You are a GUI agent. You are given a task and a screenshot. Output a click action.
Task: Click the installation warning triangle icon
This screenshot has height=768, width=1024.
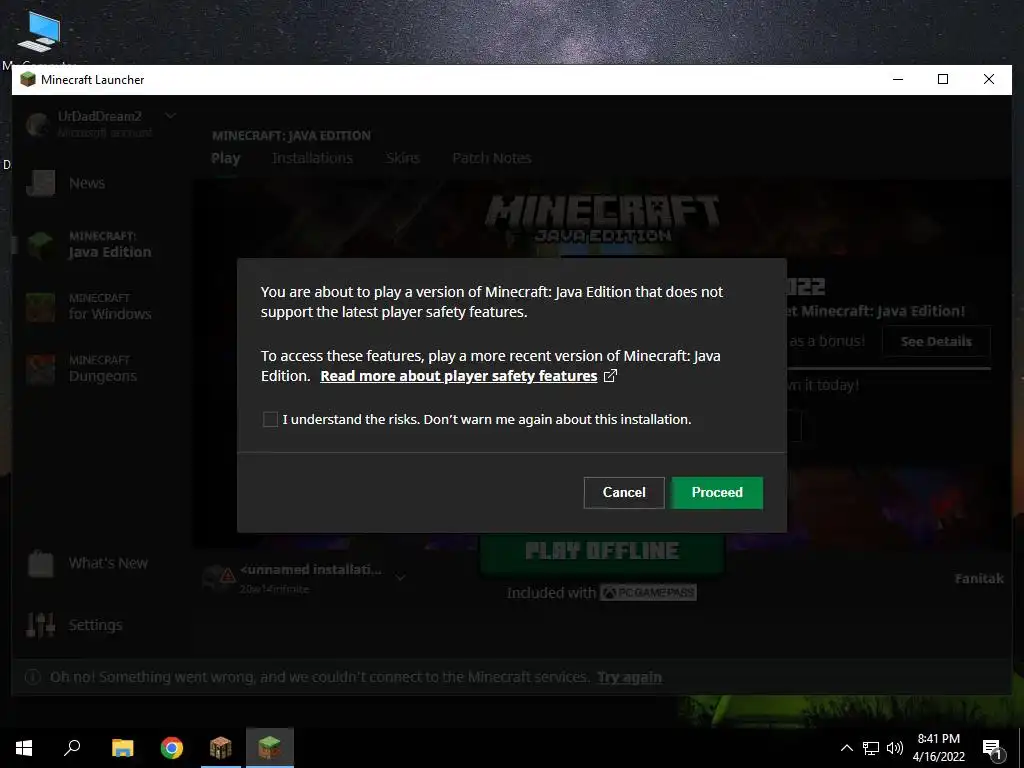pos(227,575)
